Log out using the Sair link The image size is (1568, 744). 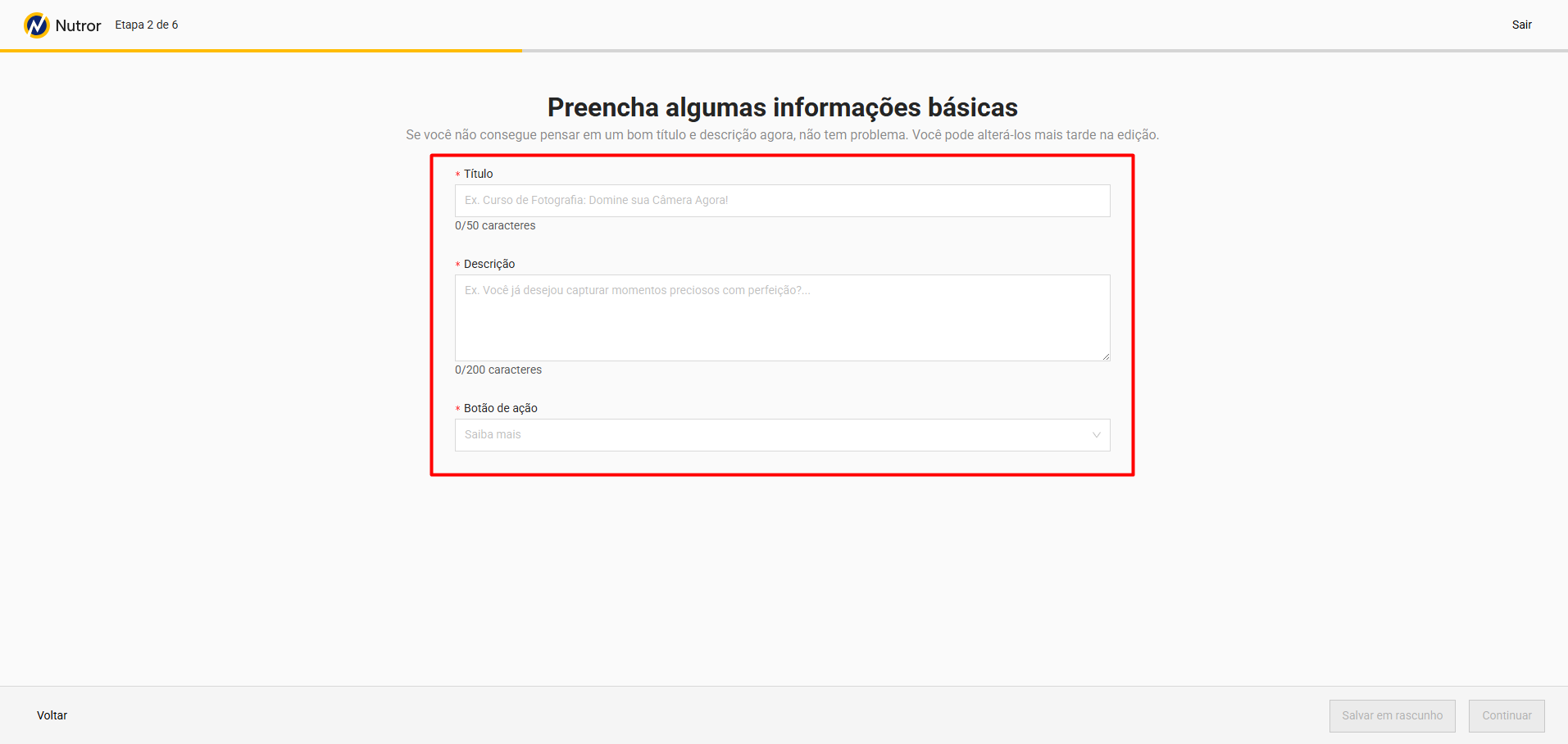point(1521,25)
